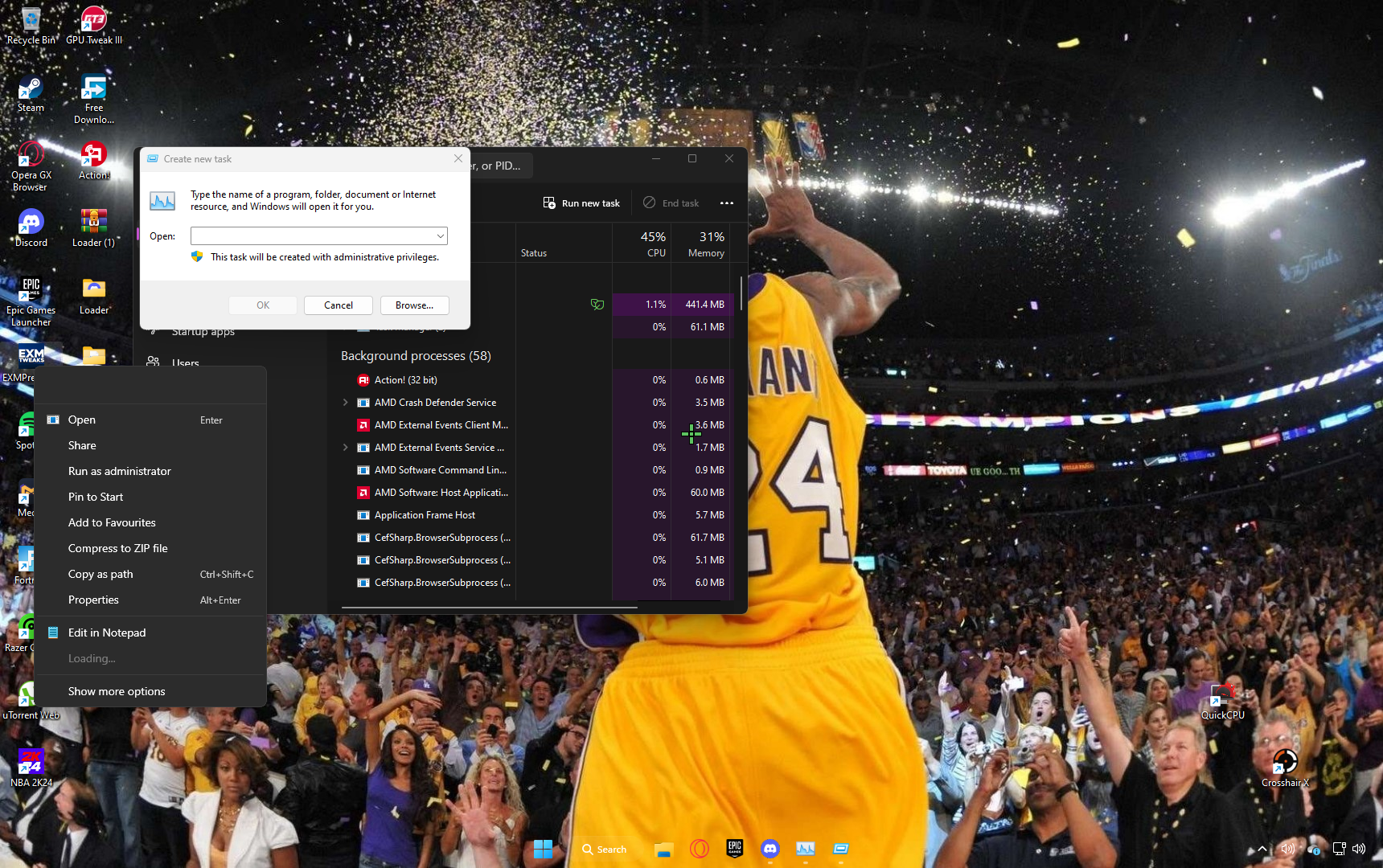This screenshot has height=868, width=1383.
Task: Select the AMD External Events Client process
Action: 536,425
